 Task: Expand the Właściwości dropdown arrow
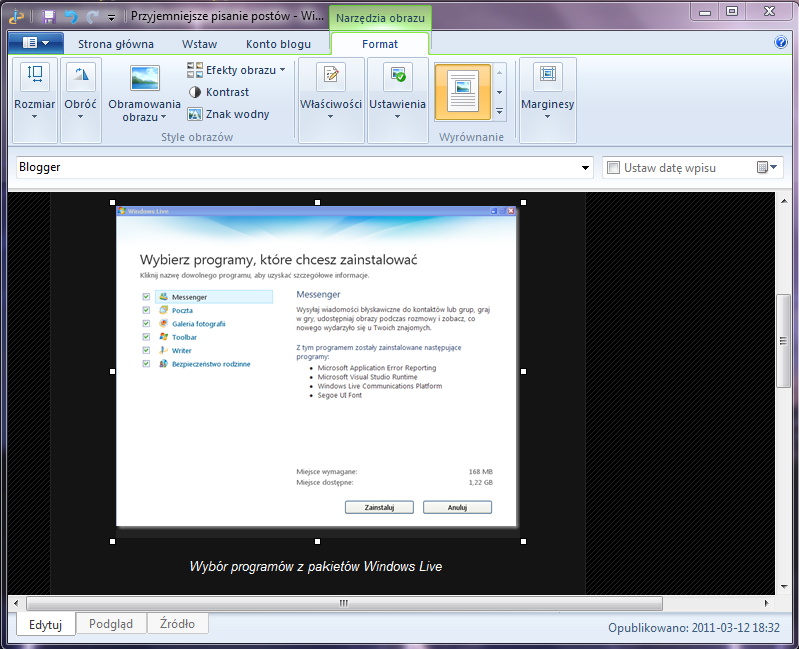[x=331, y=117]
